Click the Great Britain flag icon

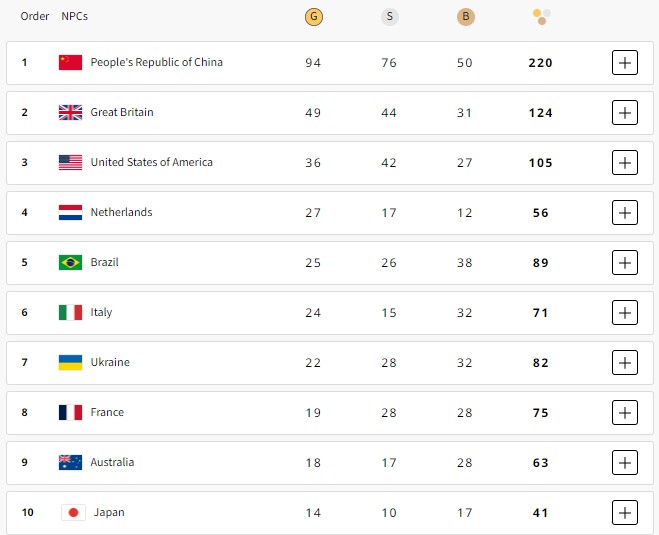pos(70,112)
